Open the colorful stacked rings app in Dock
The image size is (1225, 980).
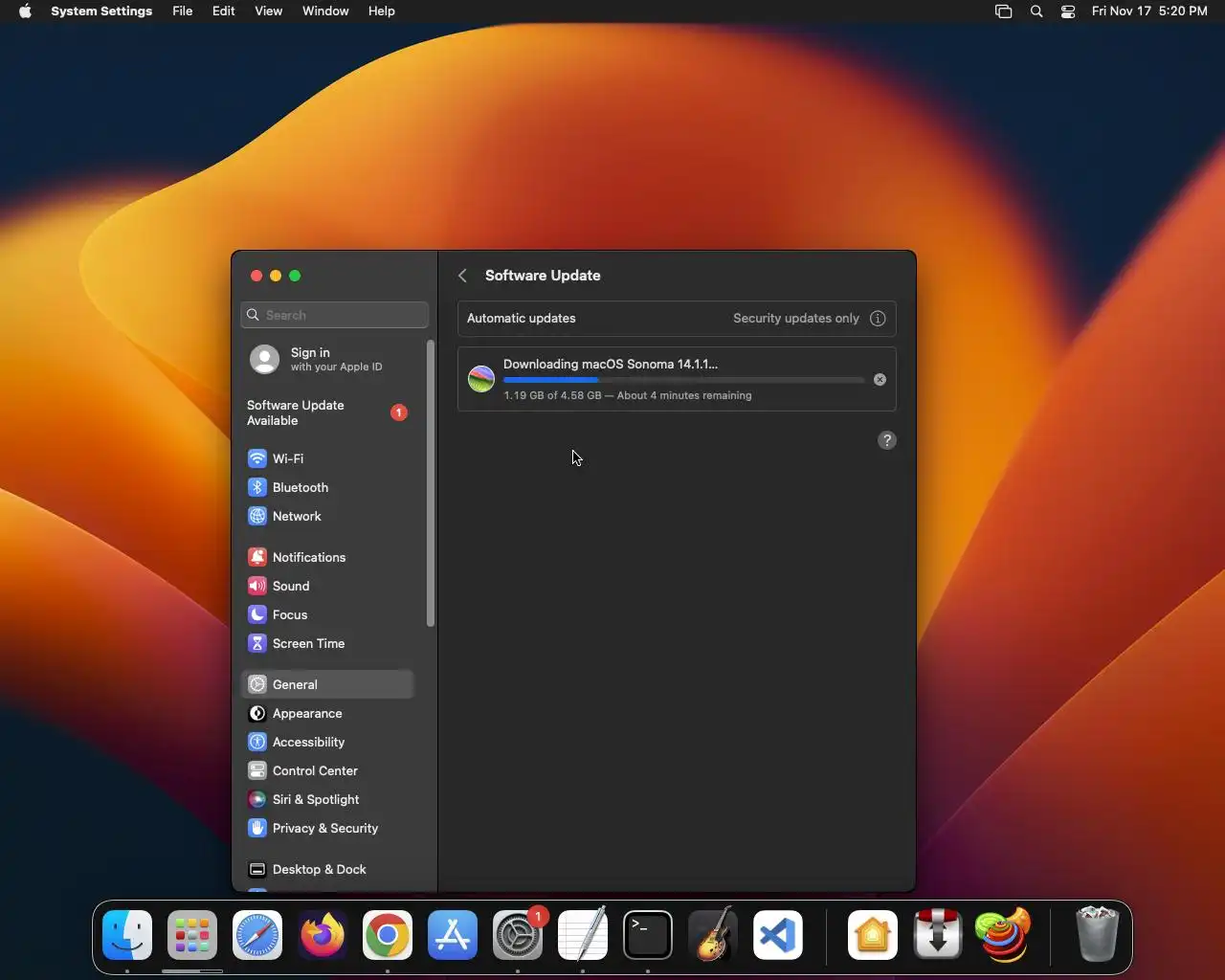[1003, 935]
